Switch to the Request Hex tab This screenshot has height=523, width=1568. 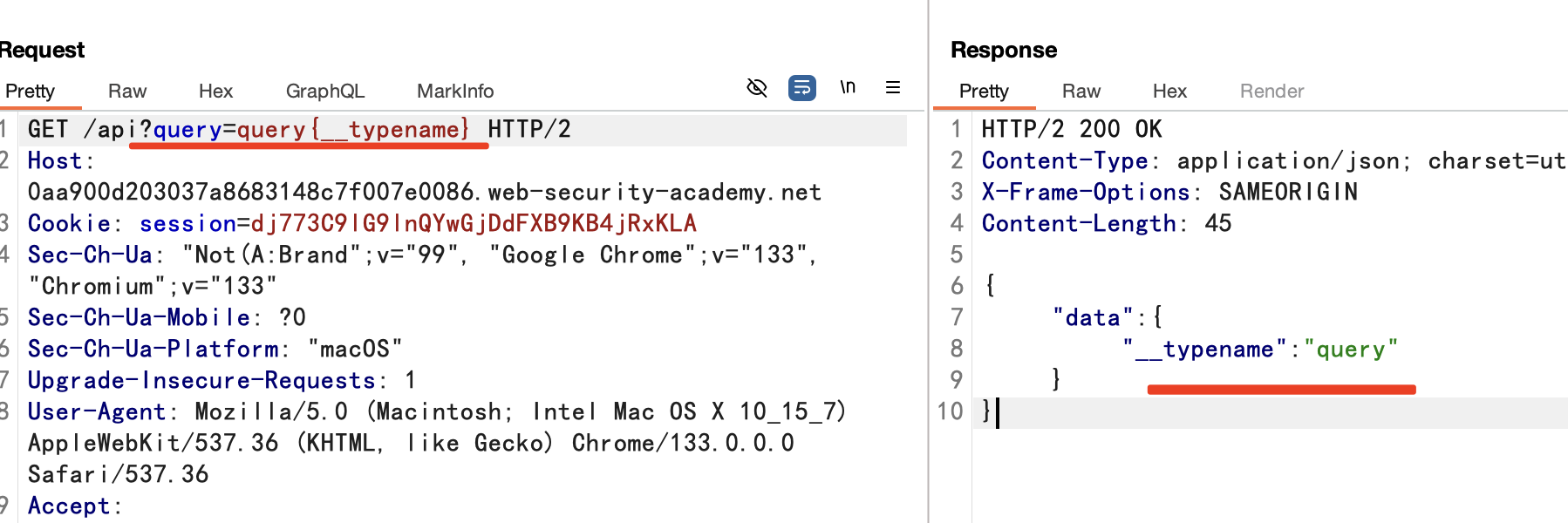tap(215, 91)
